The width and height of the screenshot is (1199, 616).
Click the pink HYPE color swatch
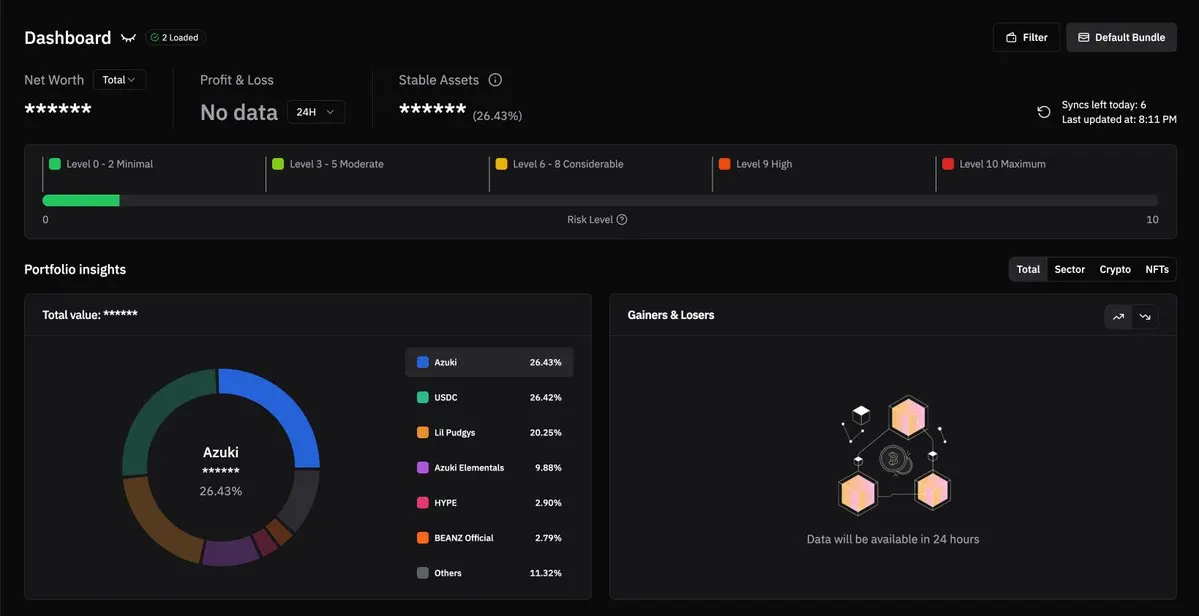pos(423,503)
